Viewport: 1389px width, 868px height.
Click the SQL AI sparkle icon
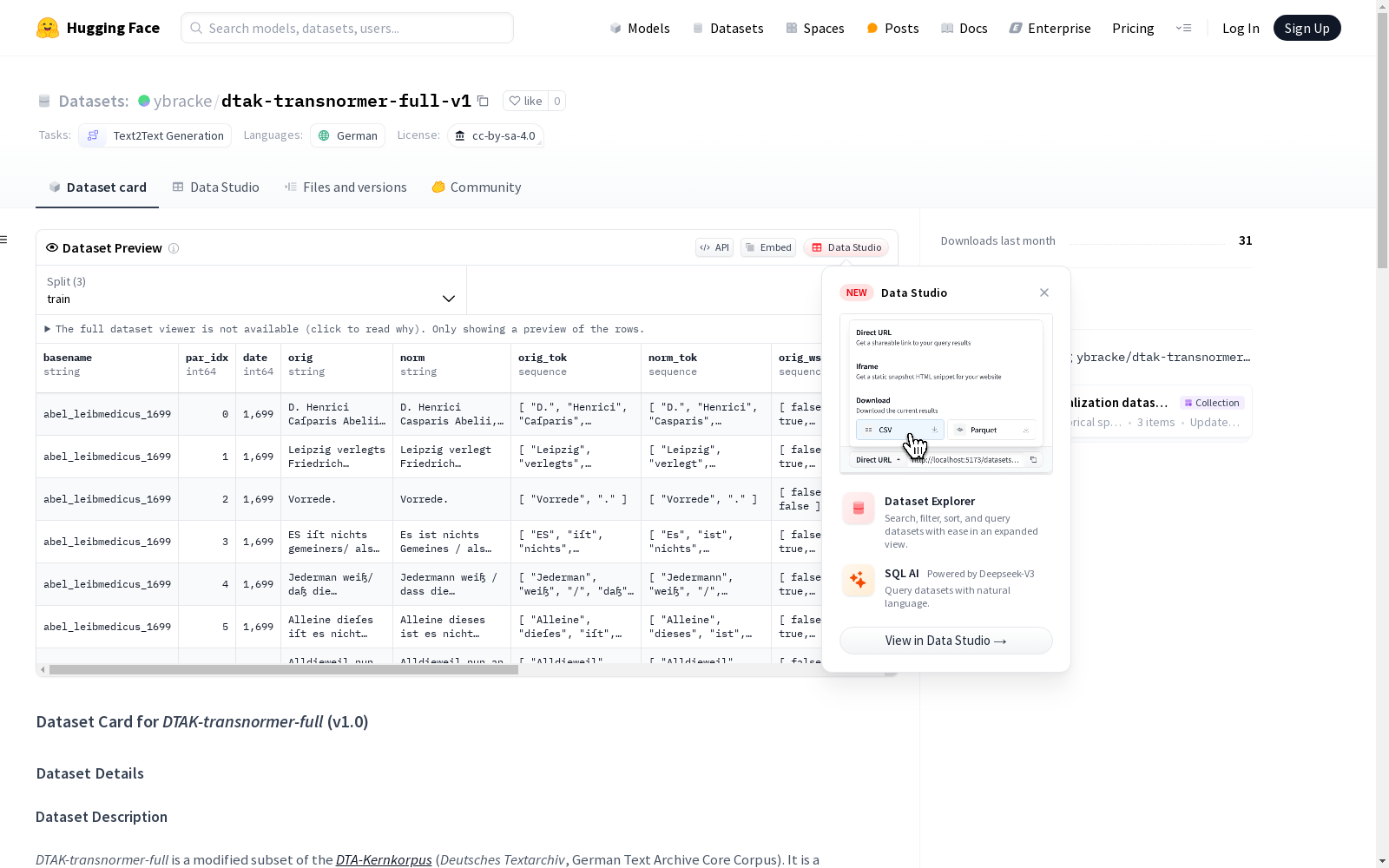coord(859,580)
